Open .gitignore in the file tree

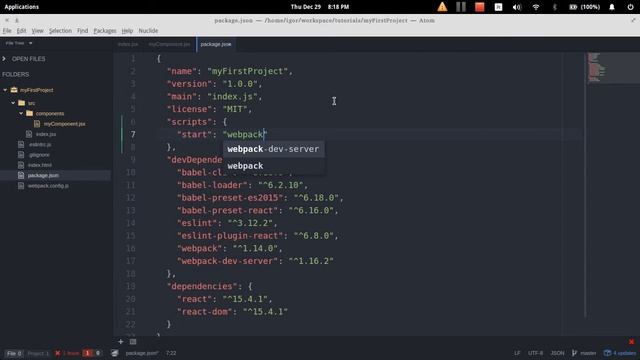coord(39,155)
